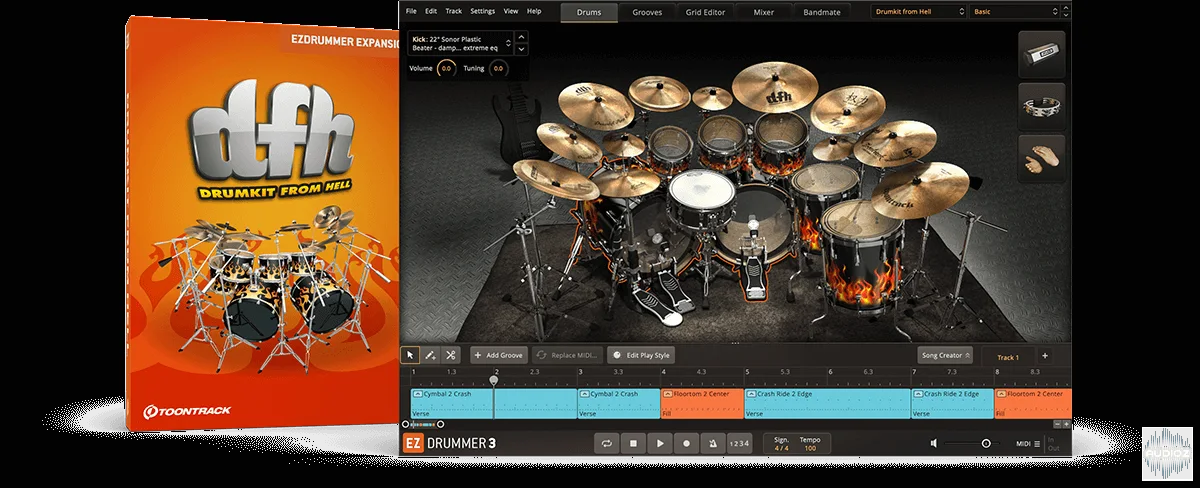
Task: Click the big china cymbal with dfh logo
Action: pyautogui.click(x=776, y=88)
